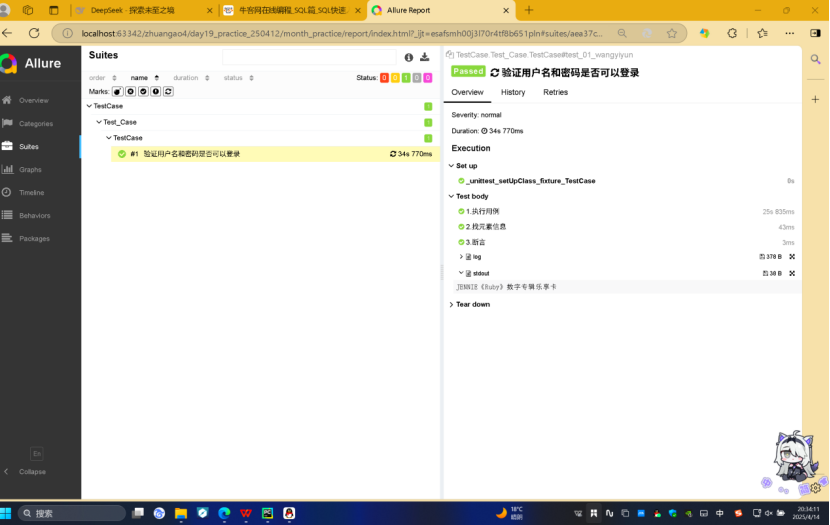
Task: Expand the Tear down section
Action: pyautogui.click(x=470, y=304)
